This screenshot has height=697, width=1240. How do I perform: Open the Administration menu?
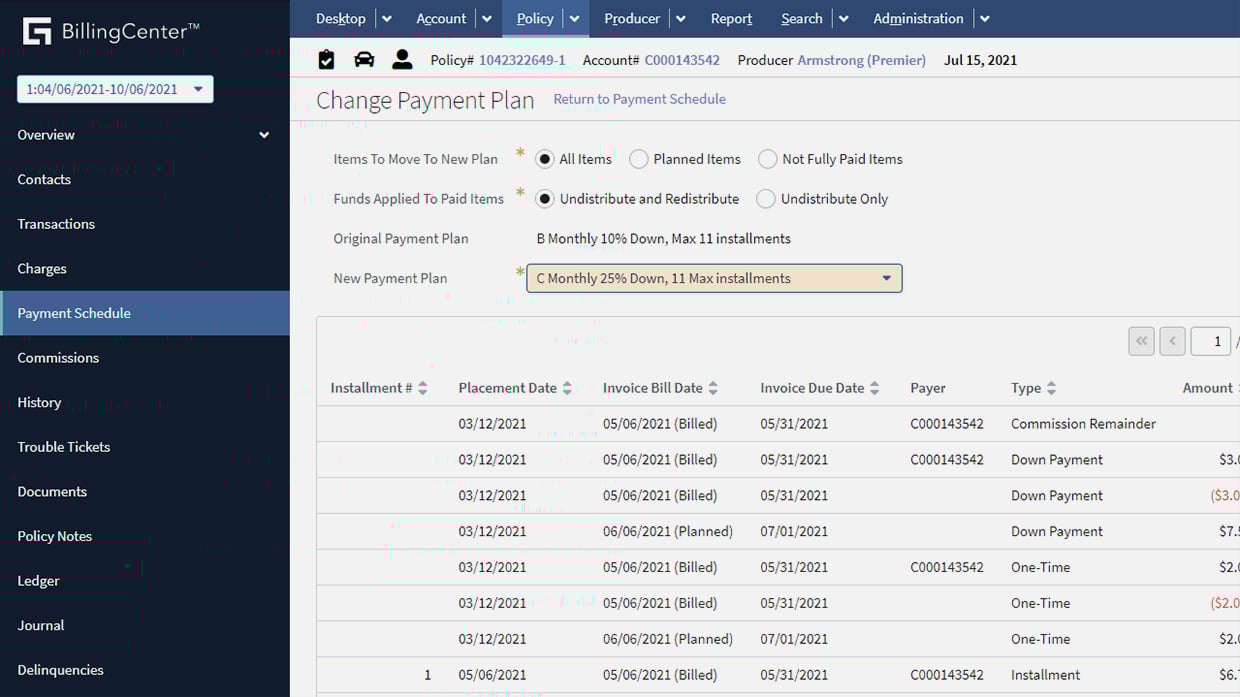coord(918,18)
